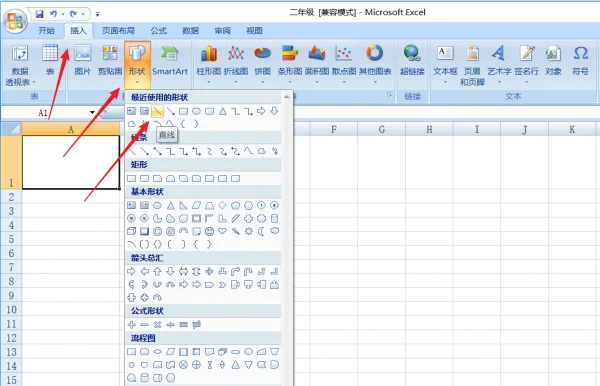Select column A header

point(71,130)
